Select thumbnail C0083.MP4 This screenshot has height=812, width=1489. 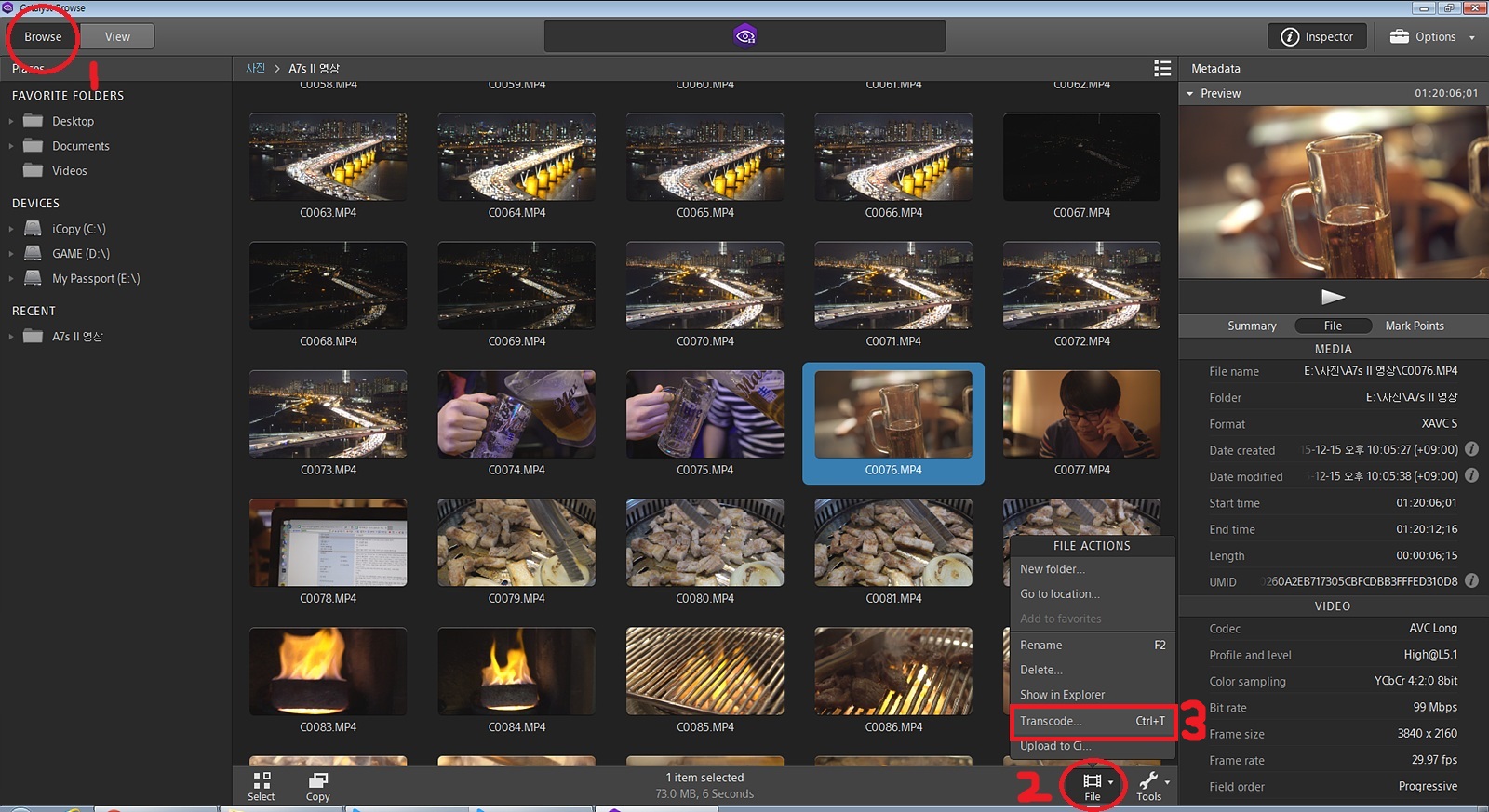coord(329,671)
